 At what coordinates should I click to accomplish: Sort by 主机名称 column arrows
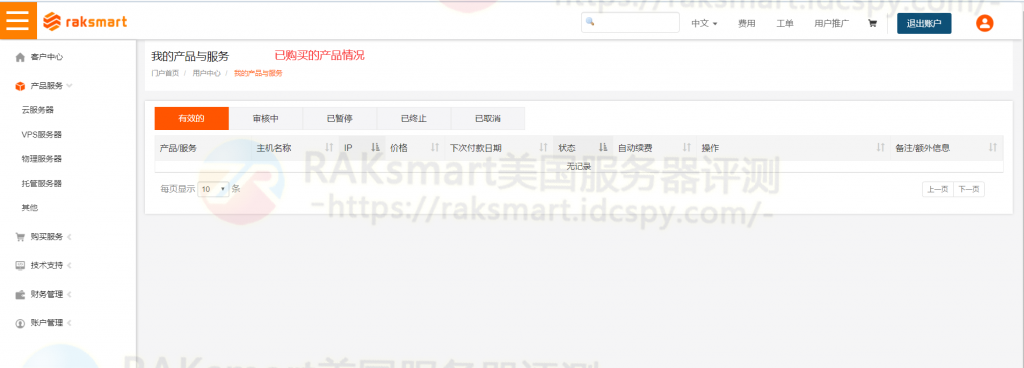(x=329, y=148)
